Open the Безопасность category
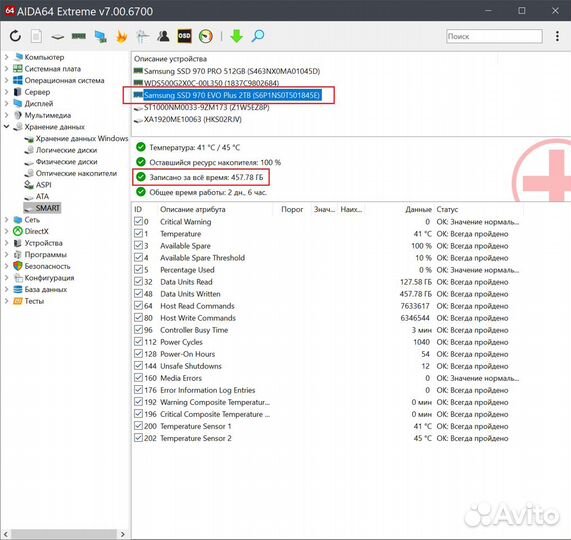This screenshot has width=571, height=540. click(x=47, y=266)
